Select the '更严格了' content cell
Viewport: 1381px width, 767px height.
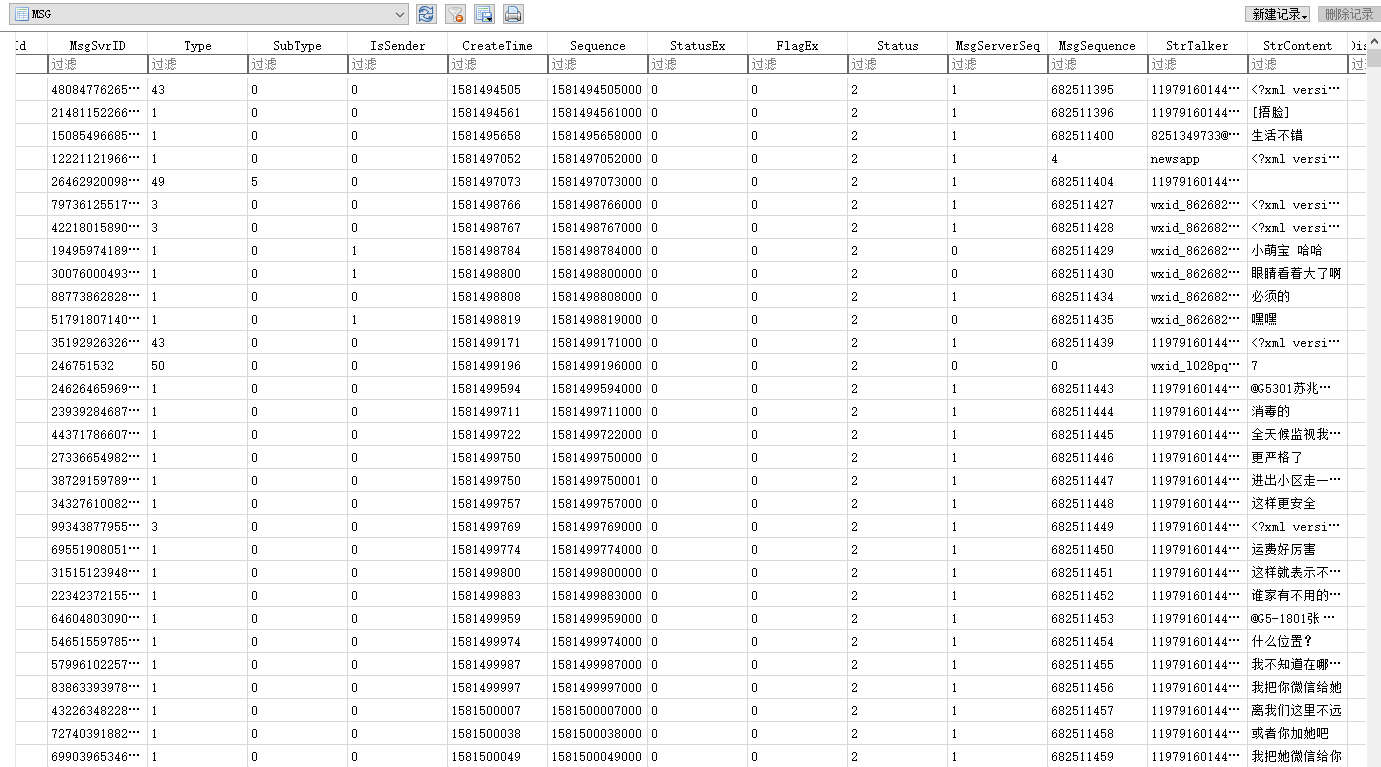click(1298, 458)
